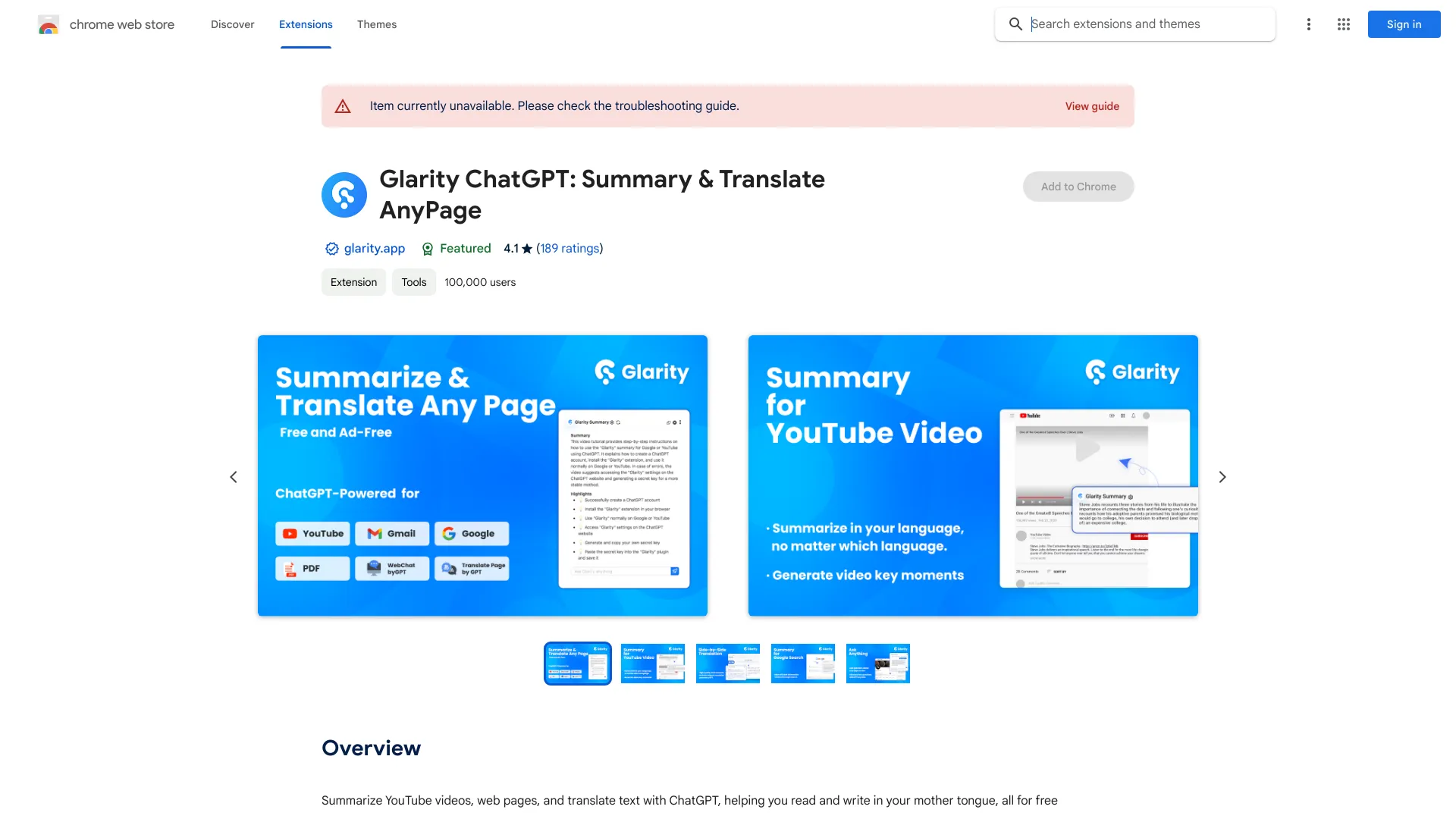Click the third thumbnail in carousel
This screenshot has height=819, width=1456.
[728, 663]
